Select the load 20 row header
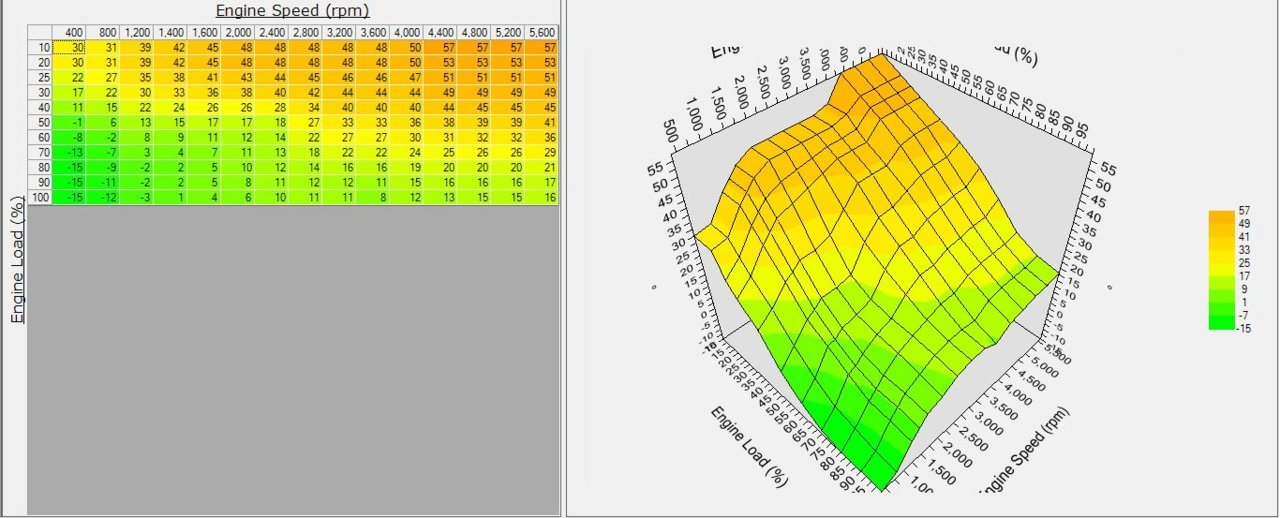 point(40,62)
